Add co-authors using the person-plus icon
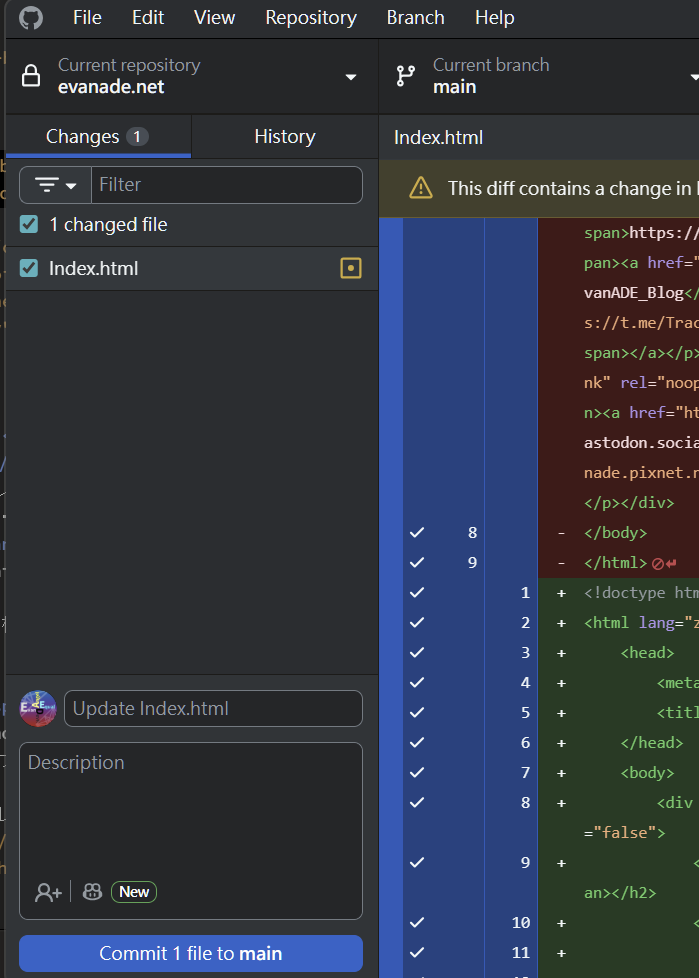 coord(48,892)
